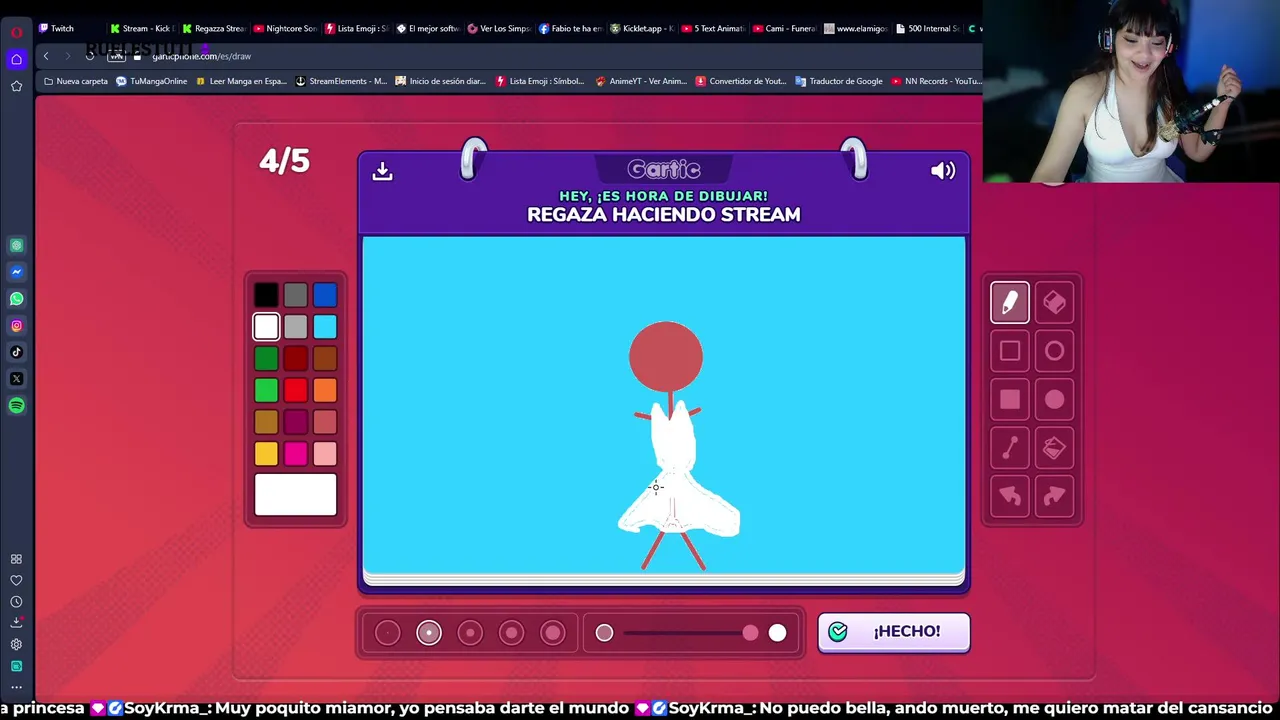The width and height of the screenshot is (1280, 720).
Task: Pick the bright green color swatch
Action: pyautogui.click(x=266, y=390)
